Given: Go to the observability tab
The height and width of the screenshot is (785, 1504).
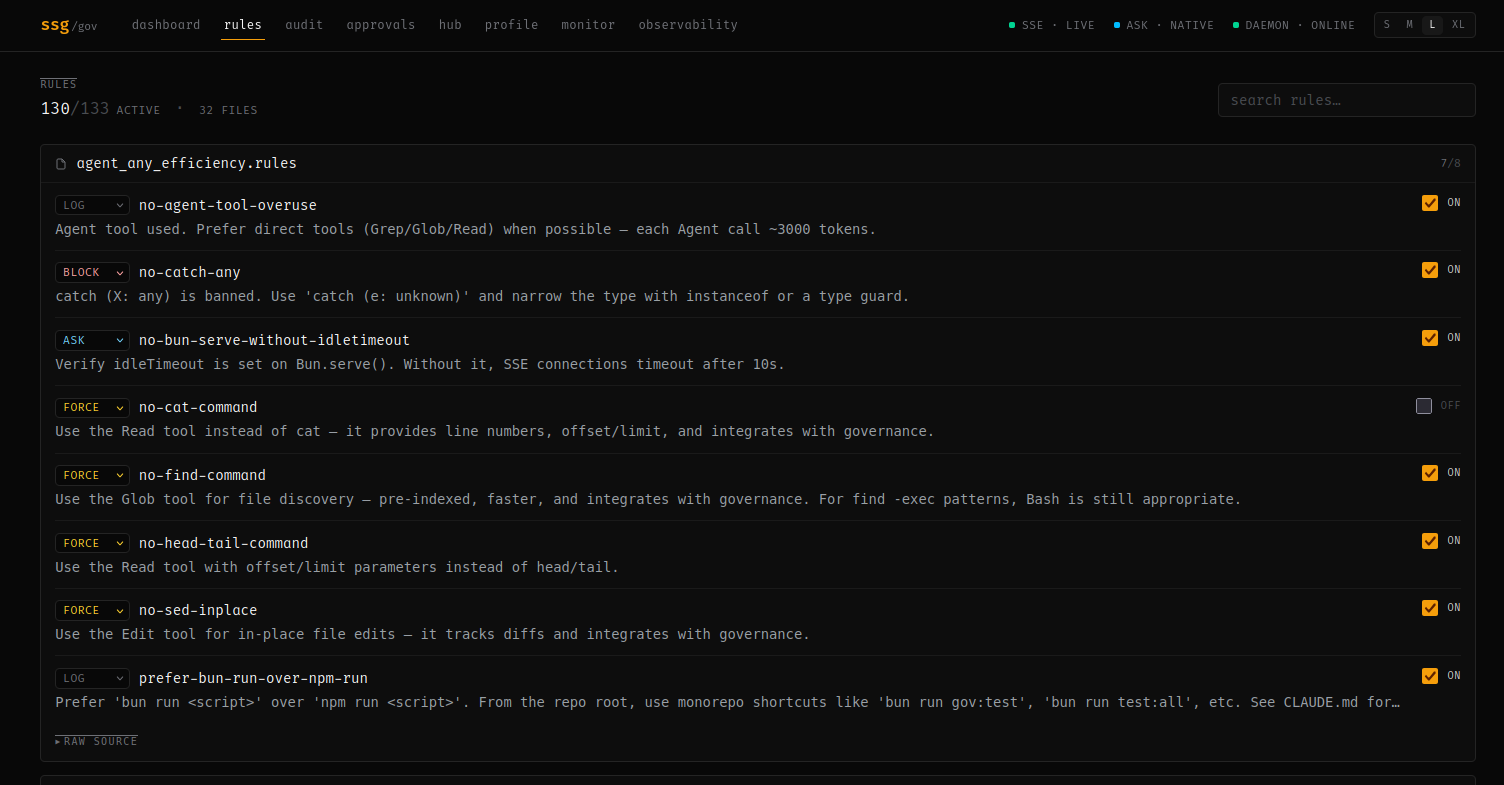Looking at the screenshot, I should (x=688, y=25).
